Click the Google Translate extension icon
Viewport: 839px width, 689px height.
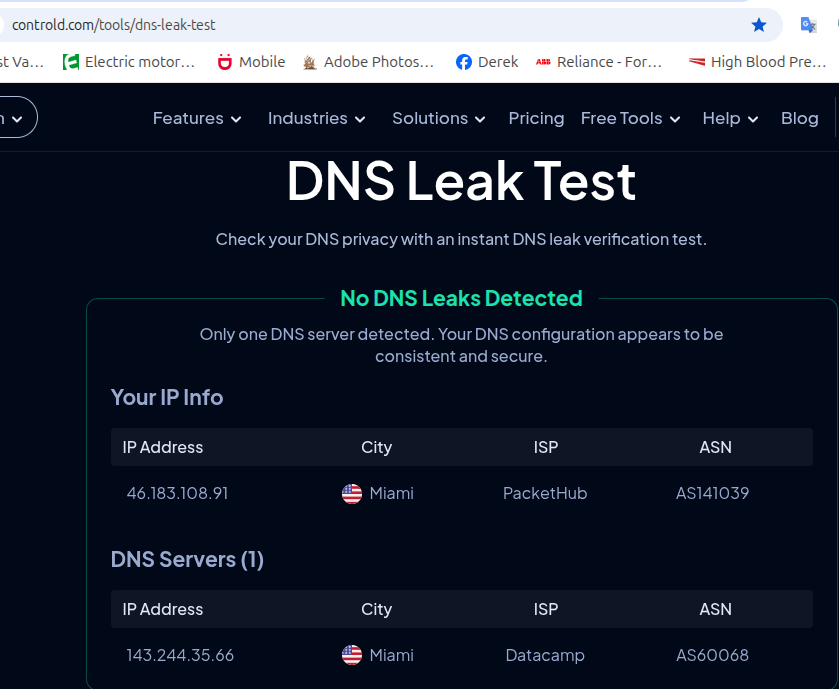pos(808,25)
